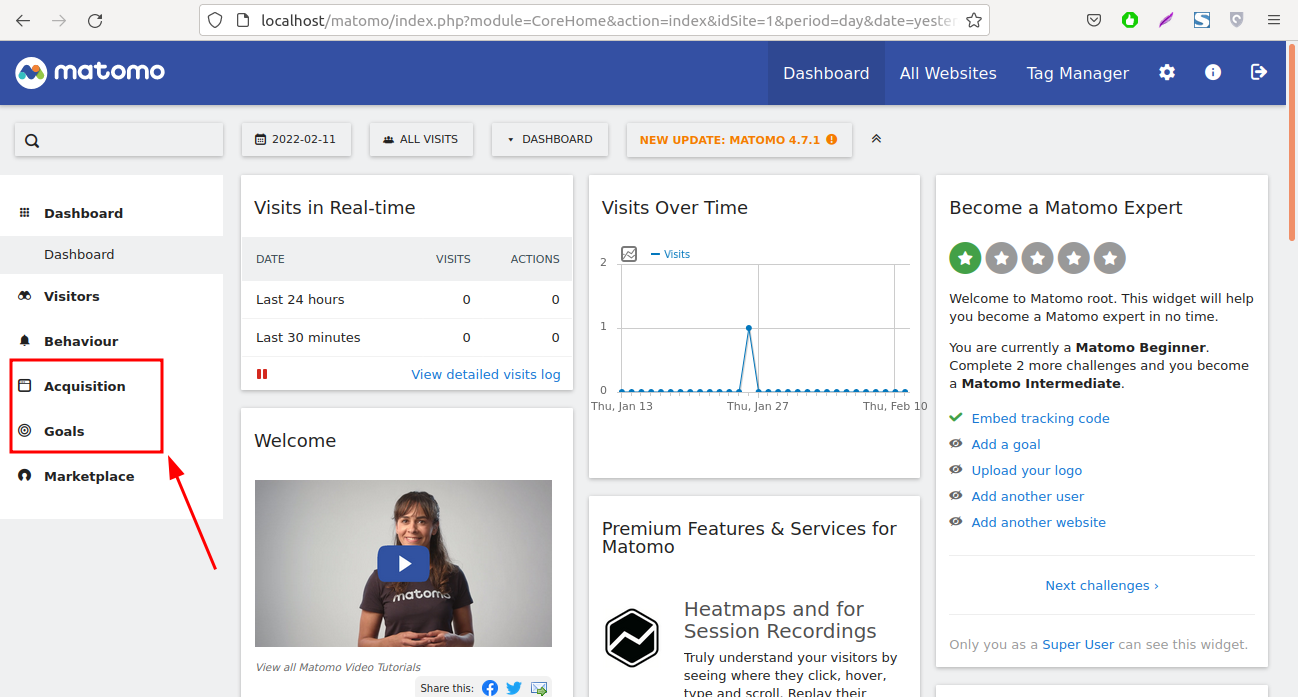This screenshot has height=697, width=1298.
Task: Reload the page with the refresh icon
Action: (95, 20)
